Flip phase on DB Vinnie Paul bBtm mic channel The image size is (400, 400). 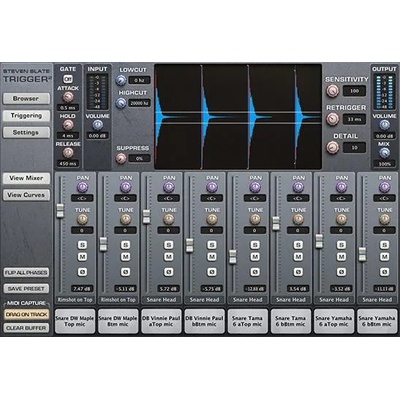[212, 272]
